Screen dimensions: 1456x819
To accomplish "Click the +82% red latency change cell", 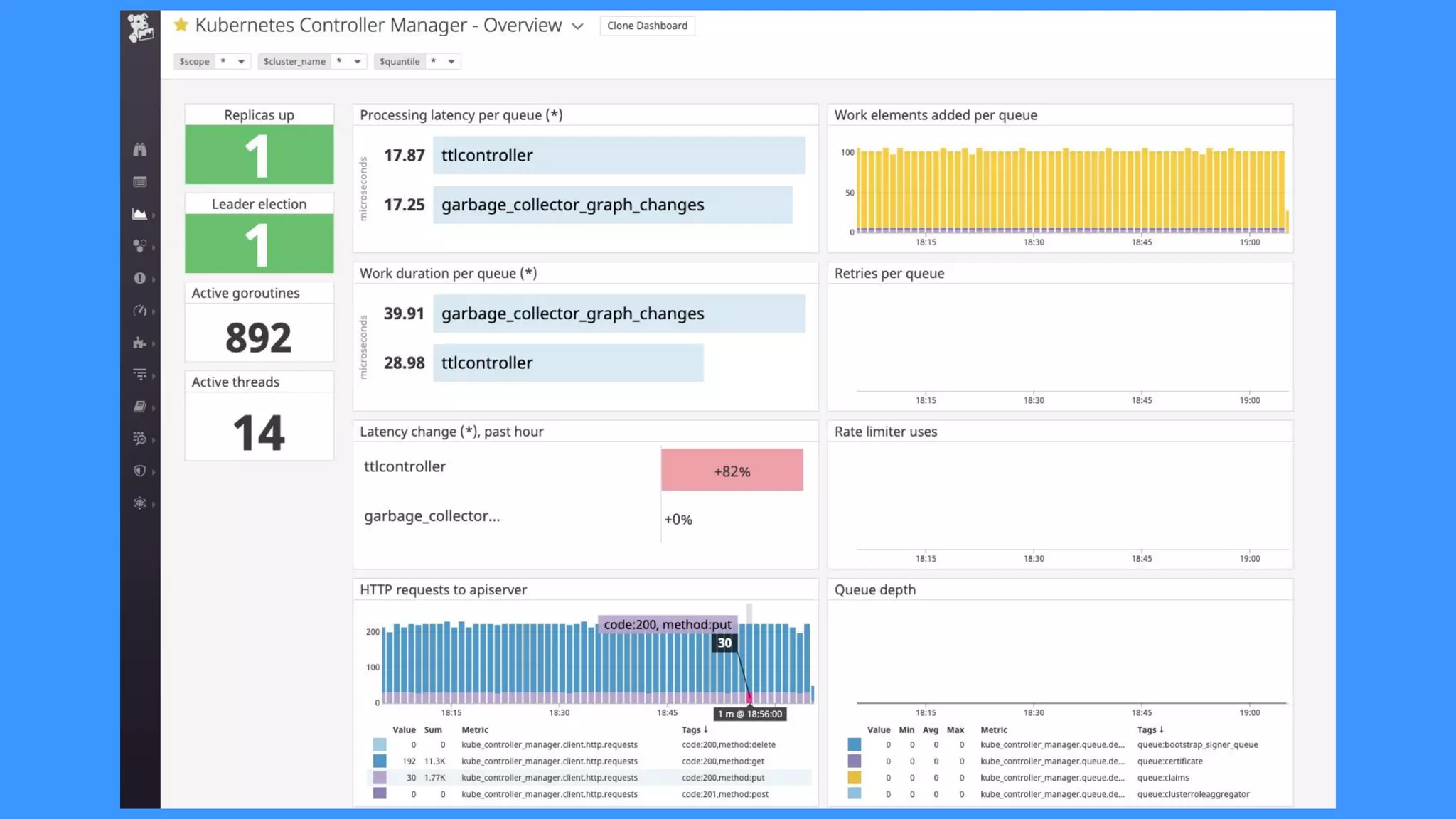I will 732,470.
